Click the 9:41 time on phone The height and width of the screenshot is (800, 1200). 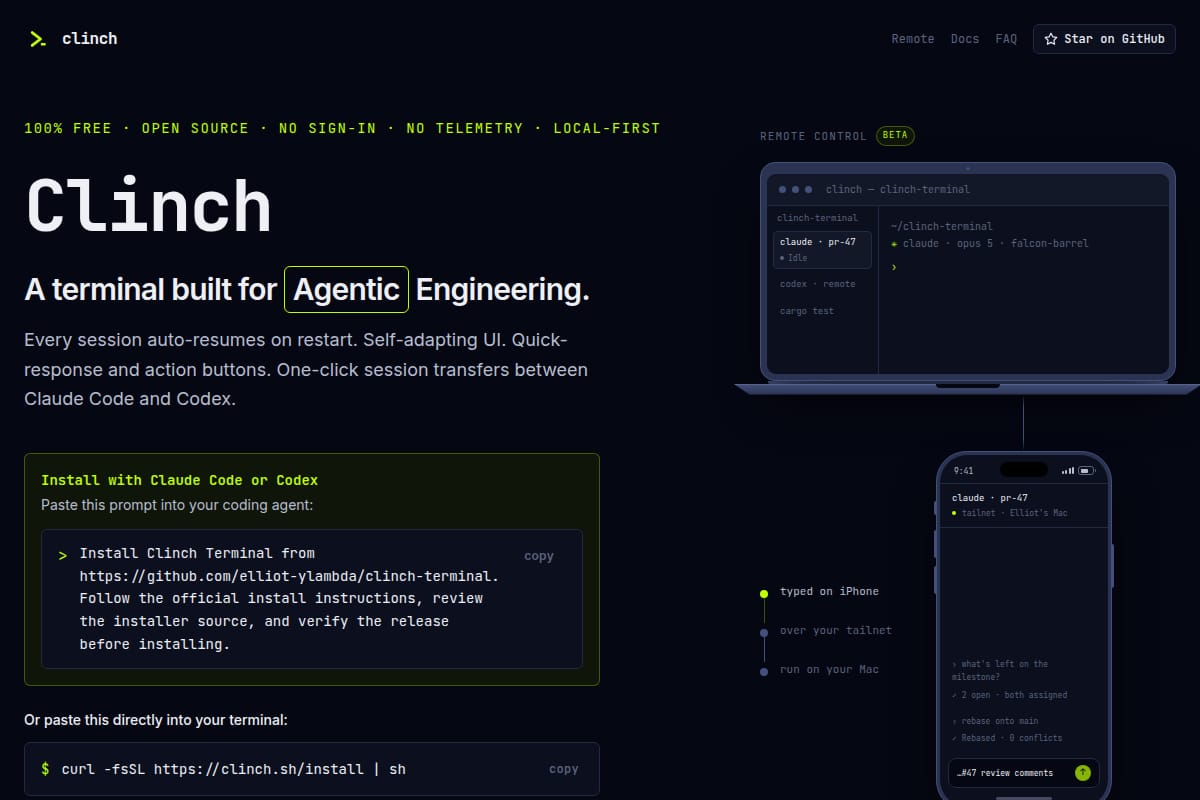[x=963, y=470]
